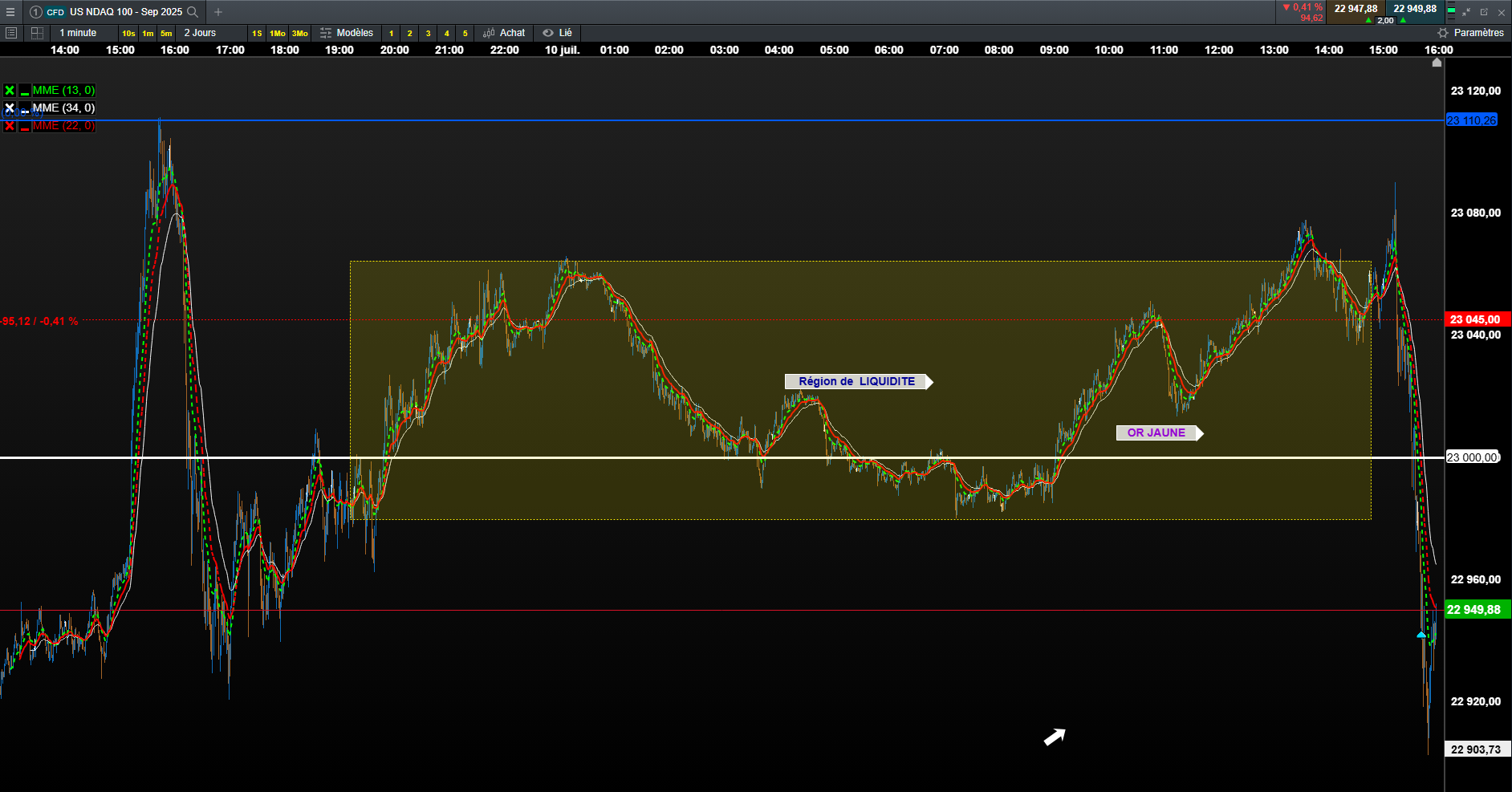Click the circled 1 chart group icon
The image size is (1512, 792).
pyautogui.click(x=35, y=12)
